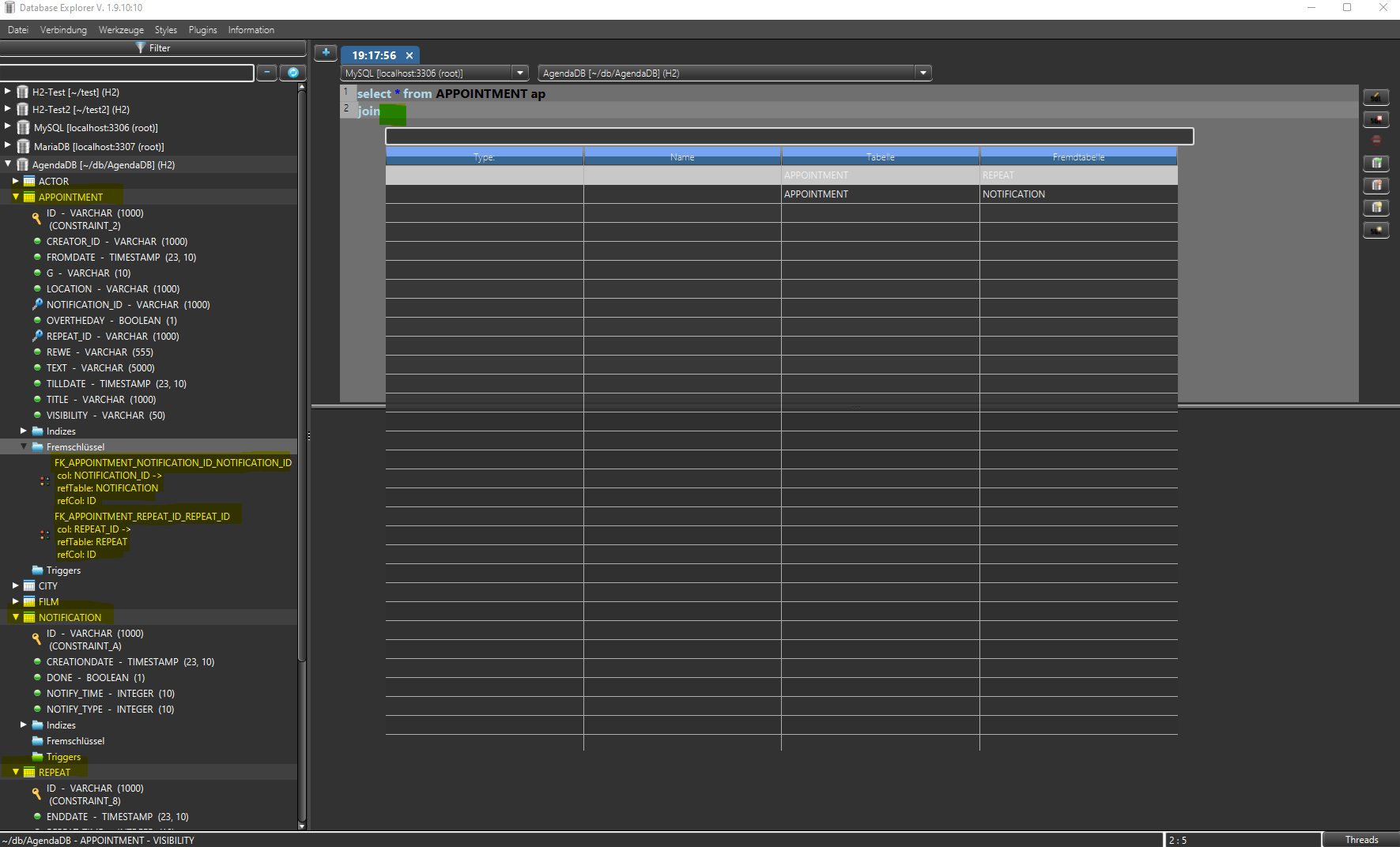Select ENDDATE TIMESTAMP column
Screen dimensions: 1400x847
117,817
